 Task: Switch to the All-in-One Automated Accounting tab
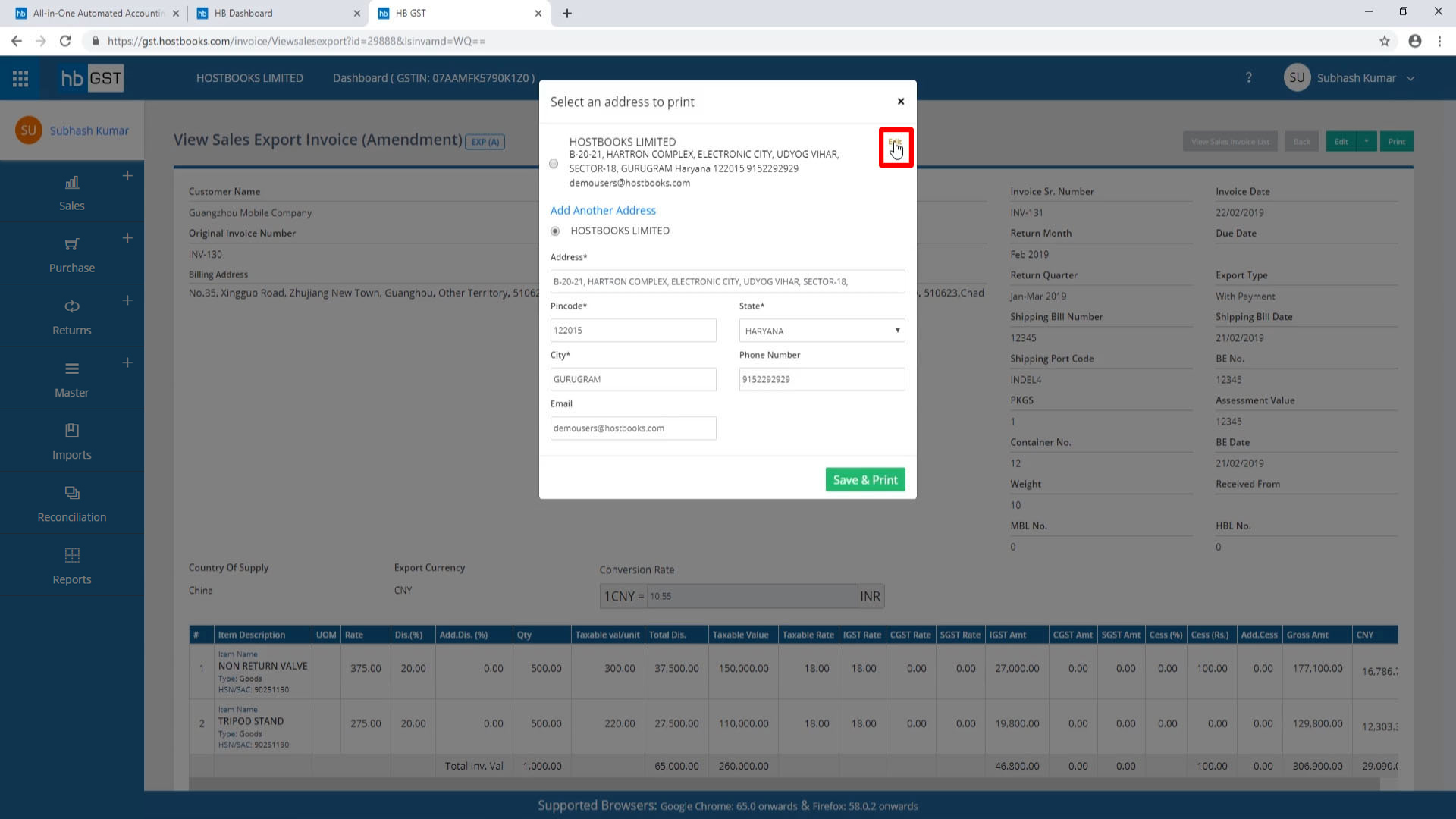(96, 13)
